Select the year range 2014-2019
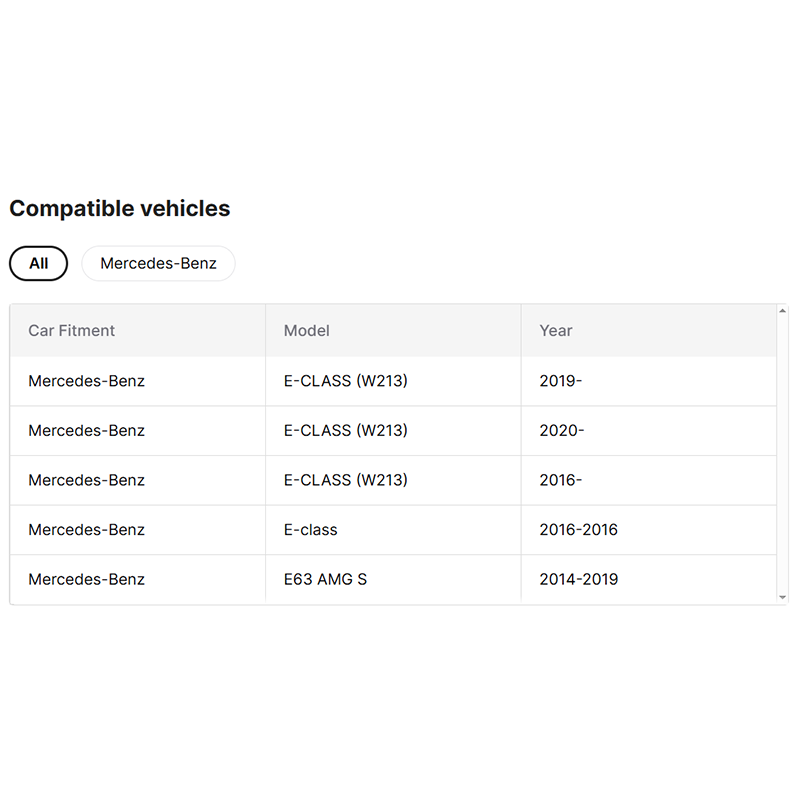800x800 pixels. [x=579, y=579]
